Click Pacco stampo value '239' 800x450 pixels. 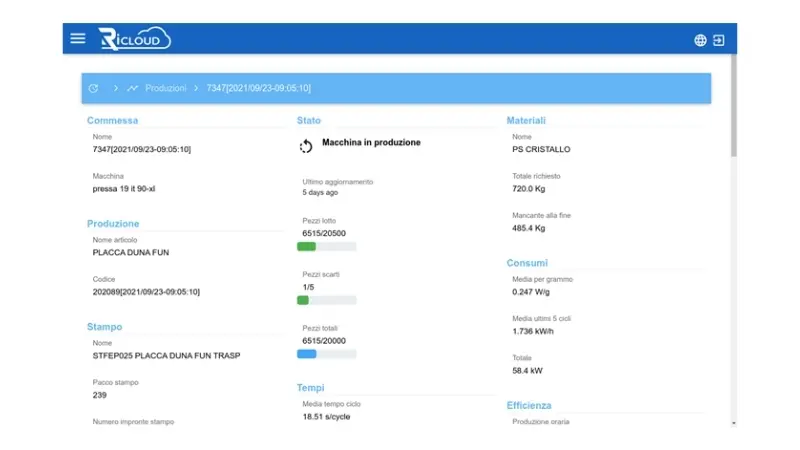click(x=99, y=395)
